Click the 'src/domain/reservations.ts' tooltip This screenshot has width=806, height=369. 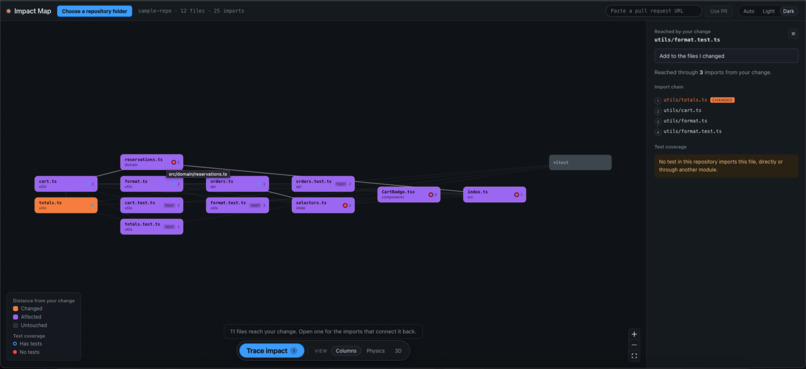tap(198, 174)
